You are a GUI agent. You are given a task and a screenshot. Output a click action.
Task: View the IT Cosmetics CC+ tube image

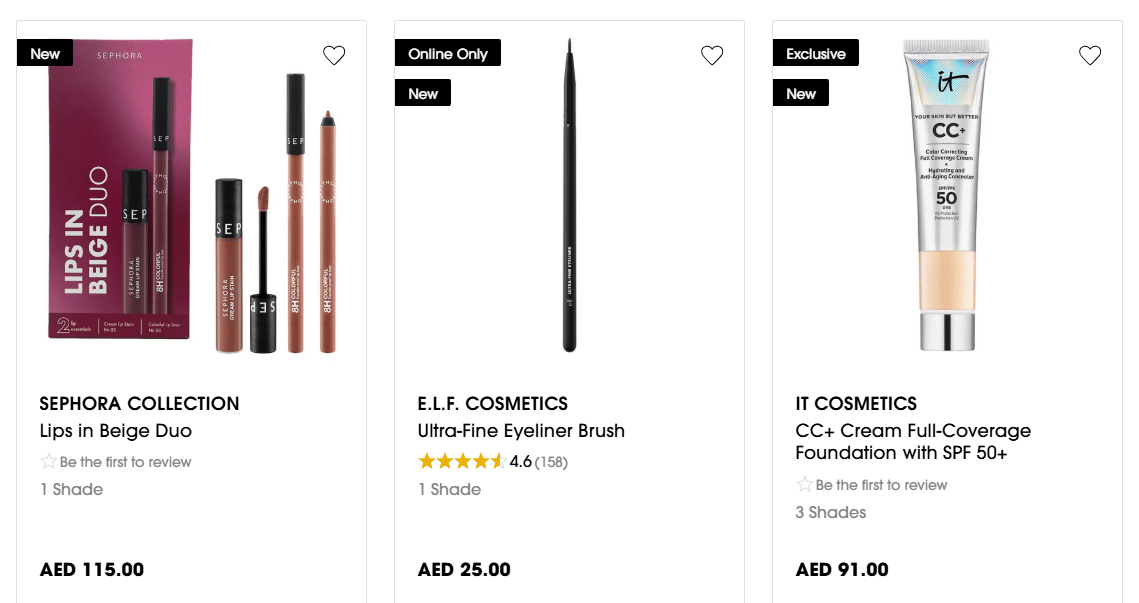(946, 197)
